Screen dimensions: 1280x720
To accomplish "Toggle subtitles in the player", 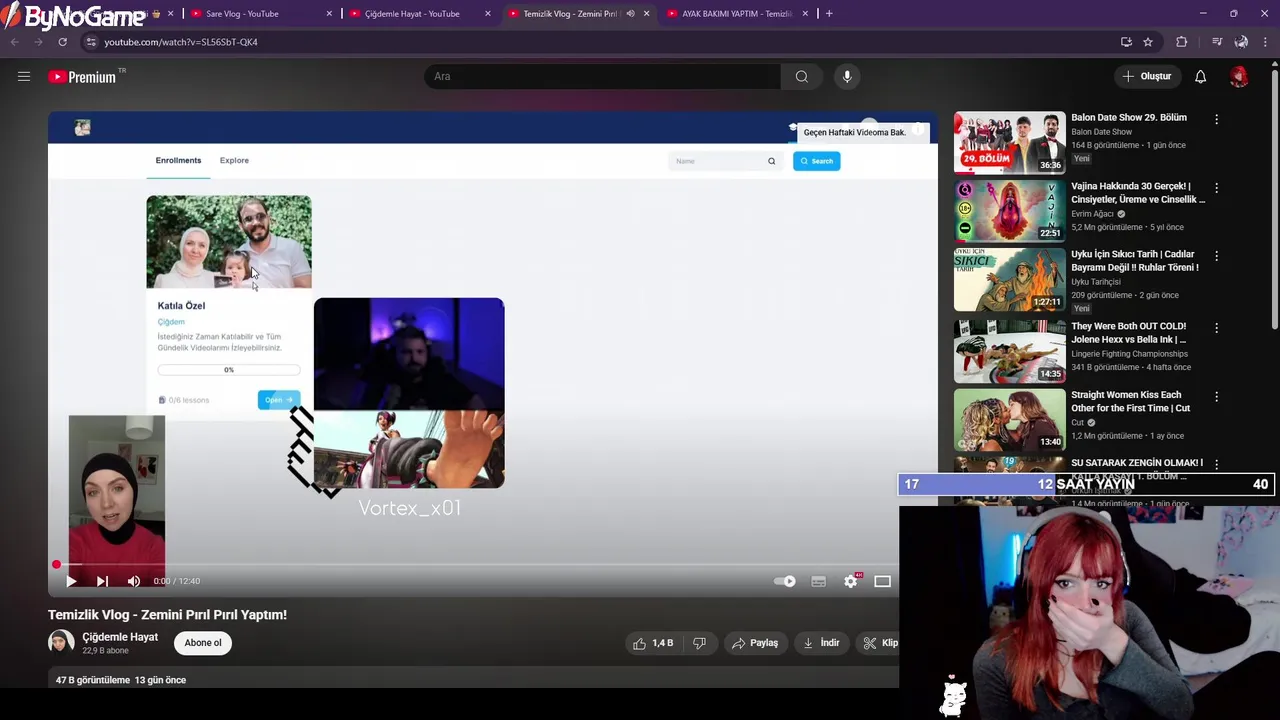I will [x=818, y=581].
